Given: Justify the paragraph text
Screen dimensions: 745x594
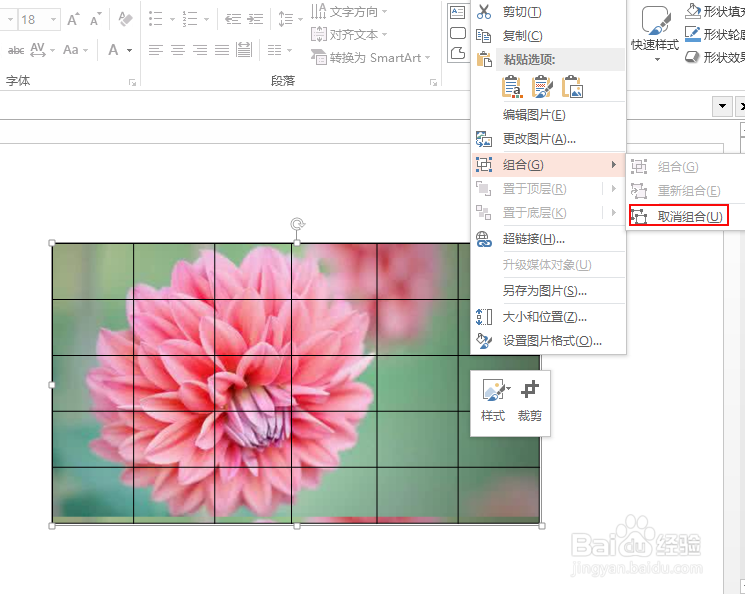Looking at the screenshot, I should point(221,49).
